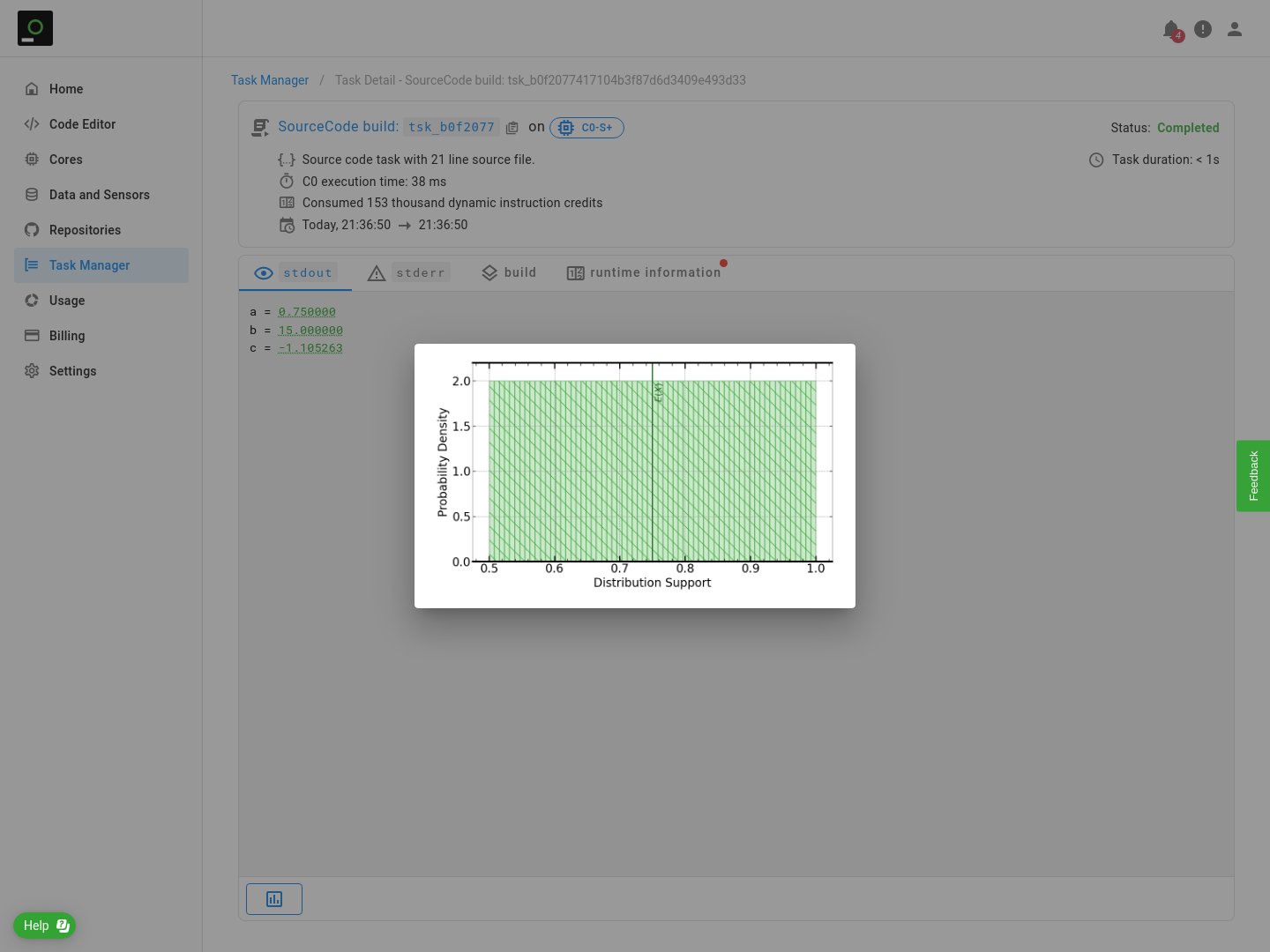Switch to the build tab
The height and width of the screenshot is (952, 1270).
tap(509, 273)
